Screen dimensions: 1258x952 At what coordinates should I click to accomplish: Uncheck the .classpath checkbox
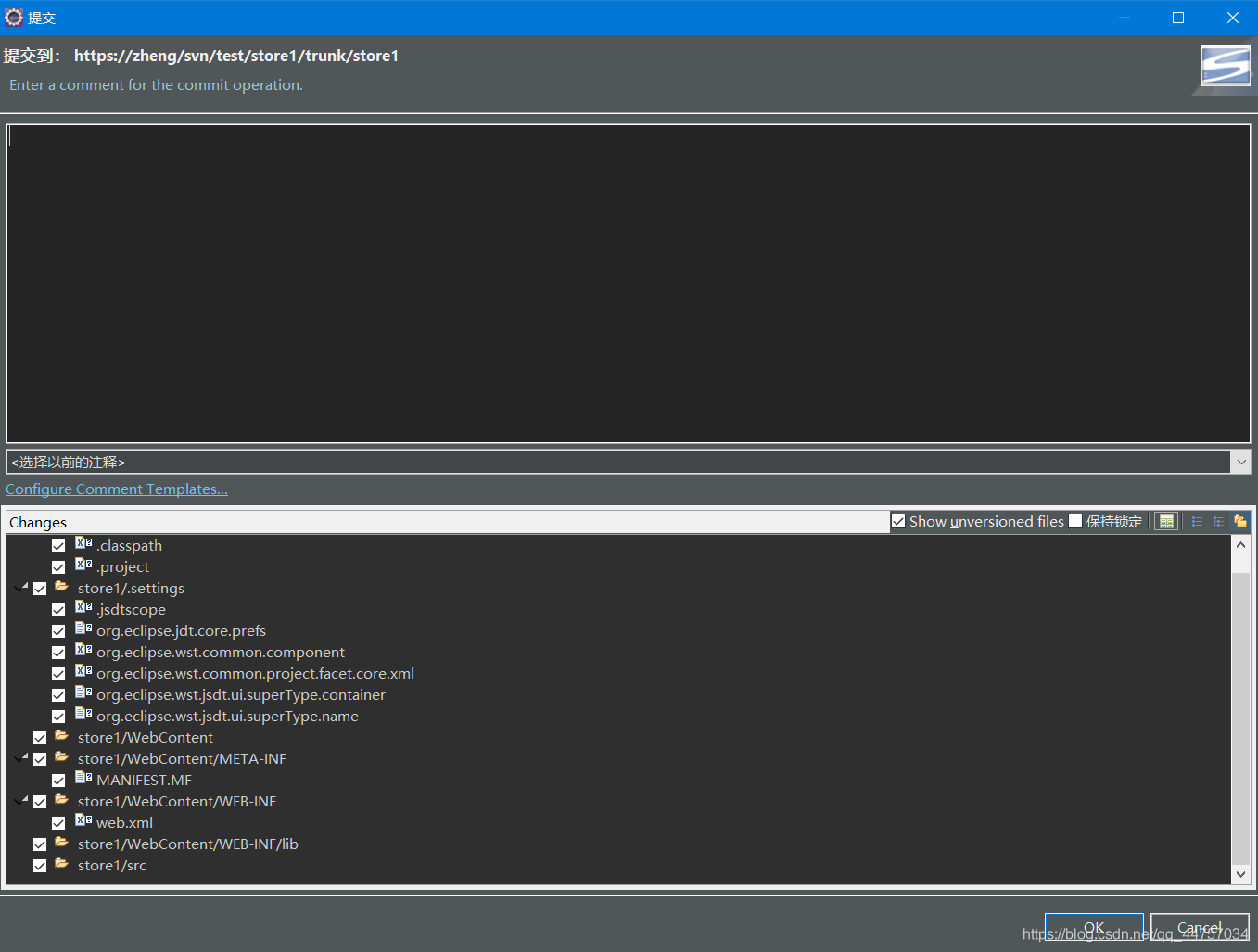click(58, 546)
